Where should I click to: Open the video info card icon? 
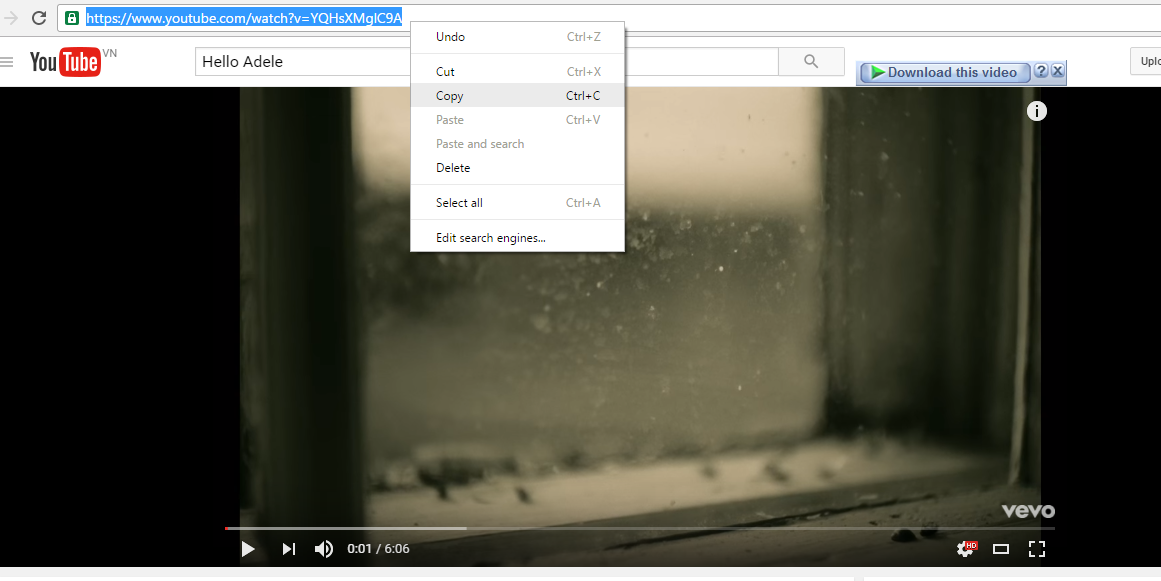pos(1037,111)
